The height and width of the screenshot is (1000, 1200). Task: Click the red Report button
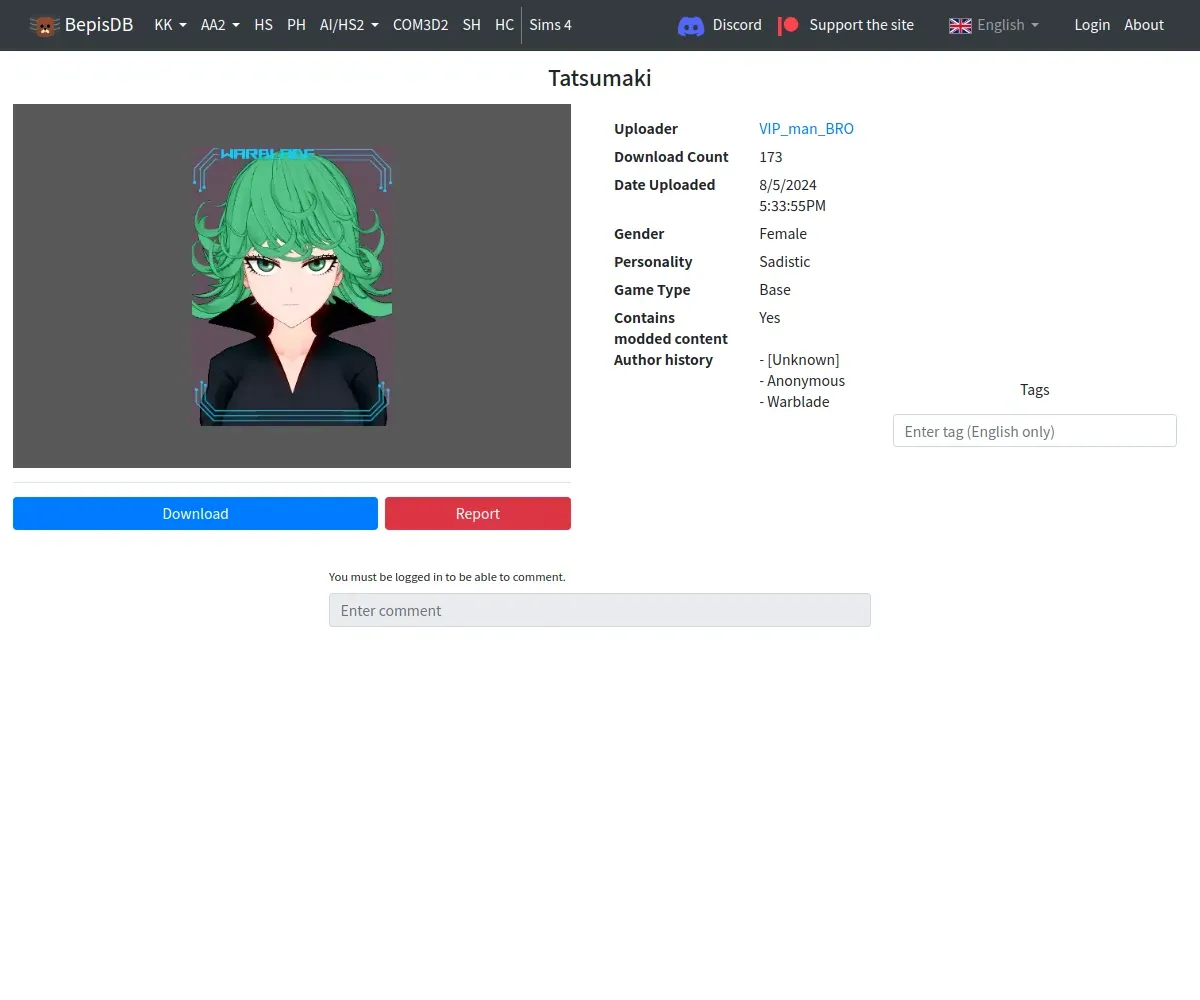[x=478, y=513]
